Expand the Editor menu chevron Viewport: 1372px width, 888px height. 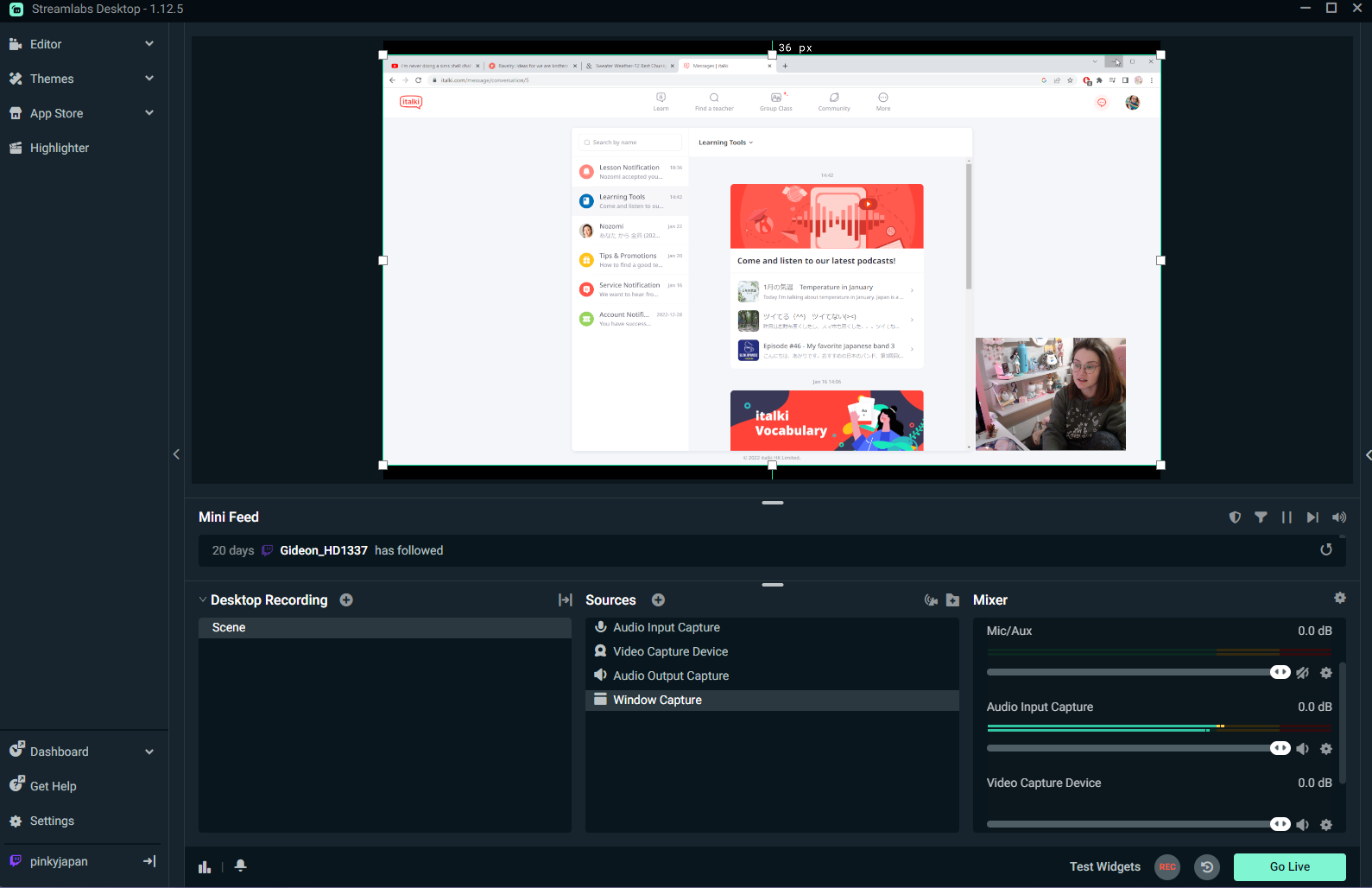[149, 44]
